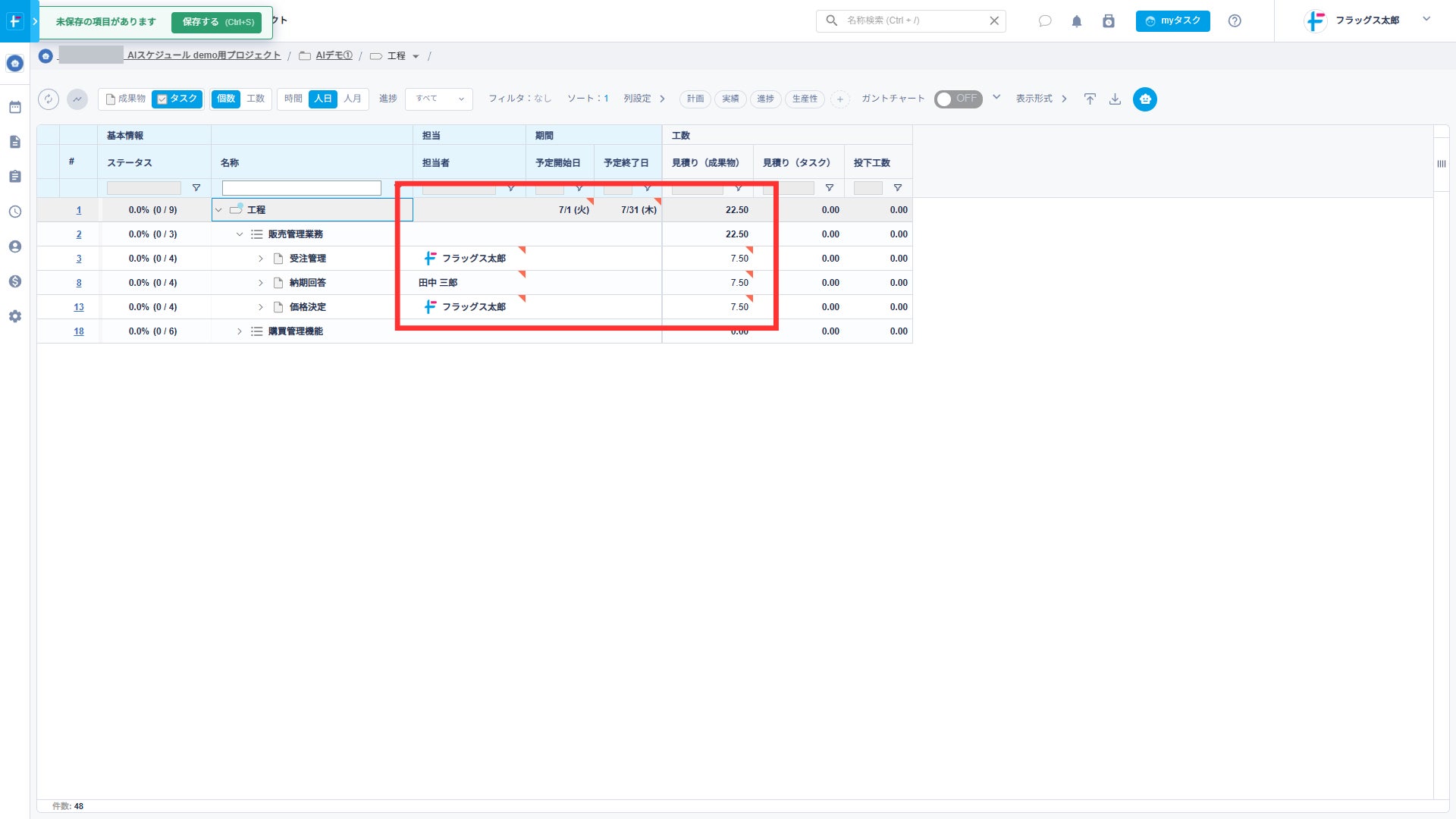Image resolution: width=1456 pixels, height=819 pixels.
Task: Open the calendar icon in left sidebar
Action: (x=15, y=107)
